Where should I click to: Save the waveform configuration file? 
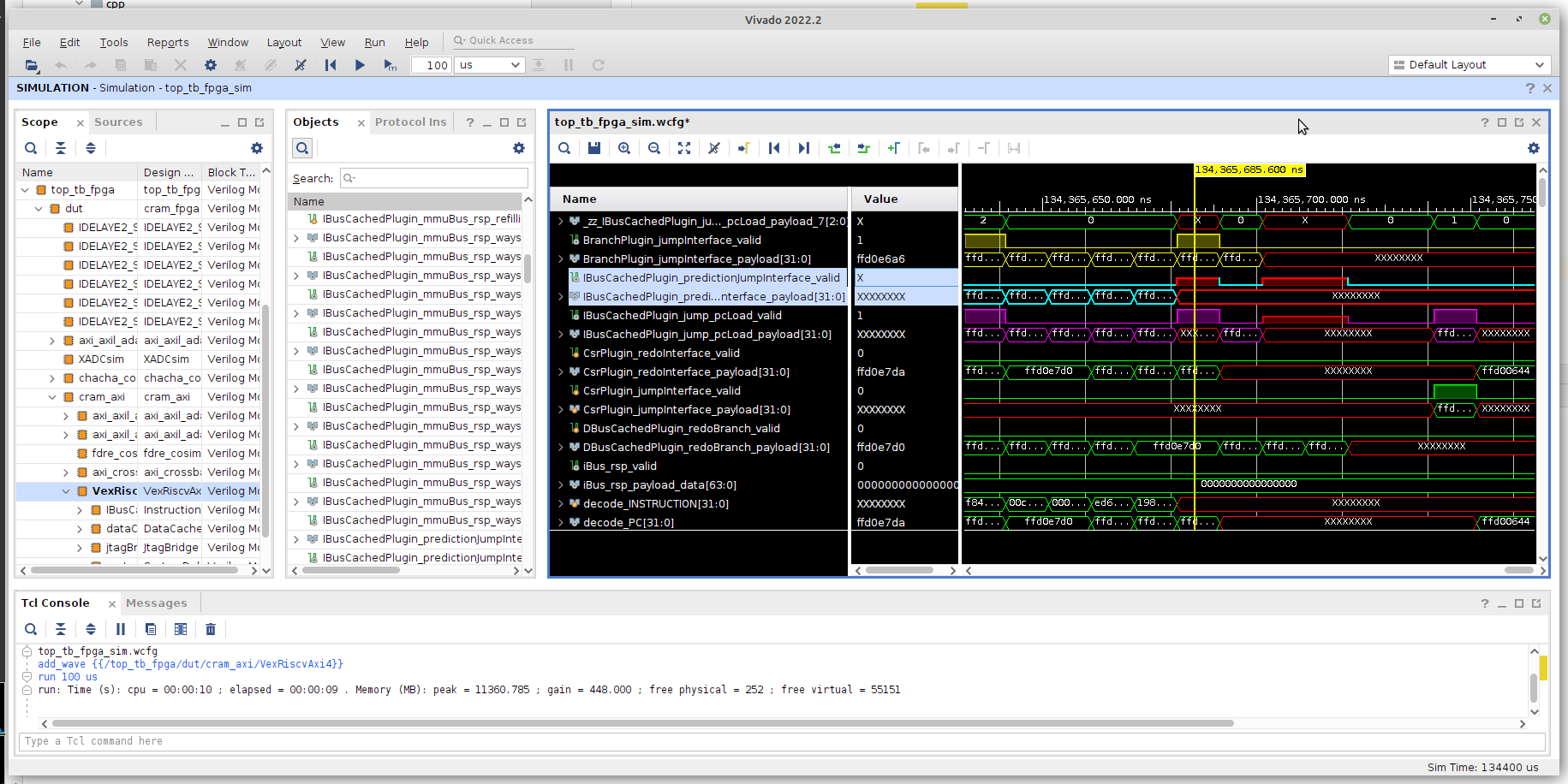(594, 148)
